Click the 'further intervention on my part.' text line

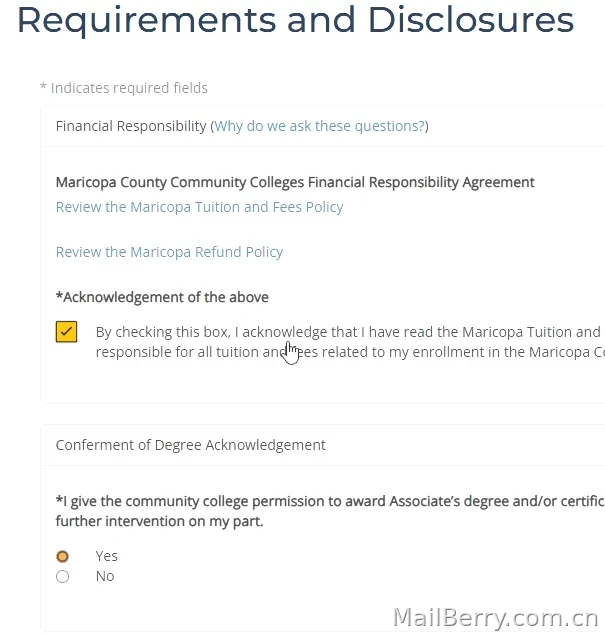pyautogui.click(x=160, y=521)
